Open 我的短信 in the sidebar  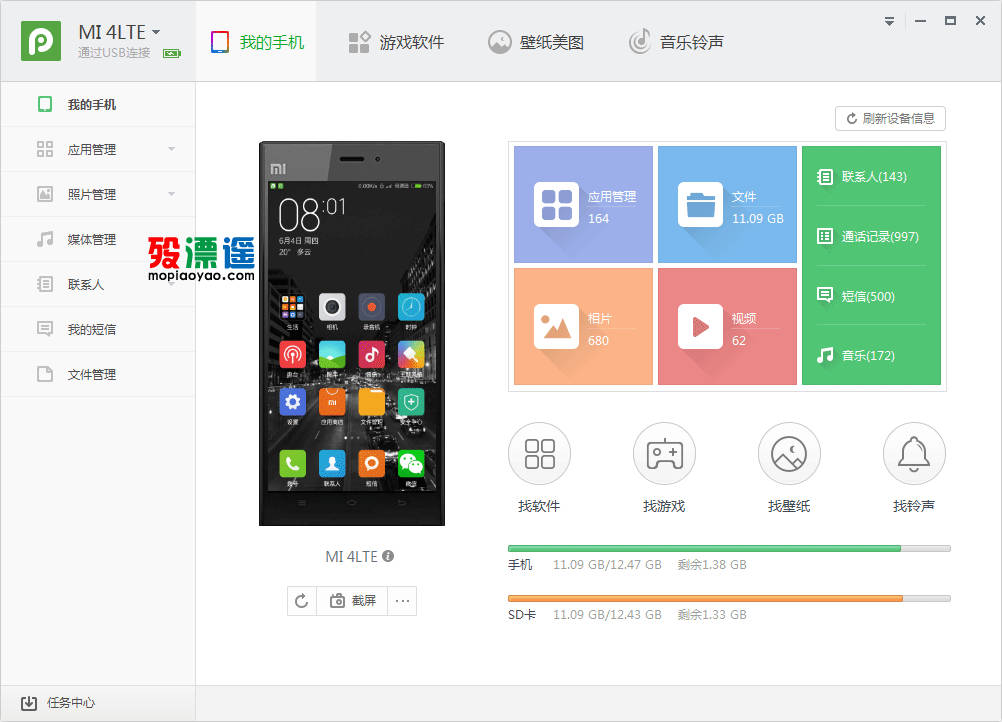(x=98, y=329)
